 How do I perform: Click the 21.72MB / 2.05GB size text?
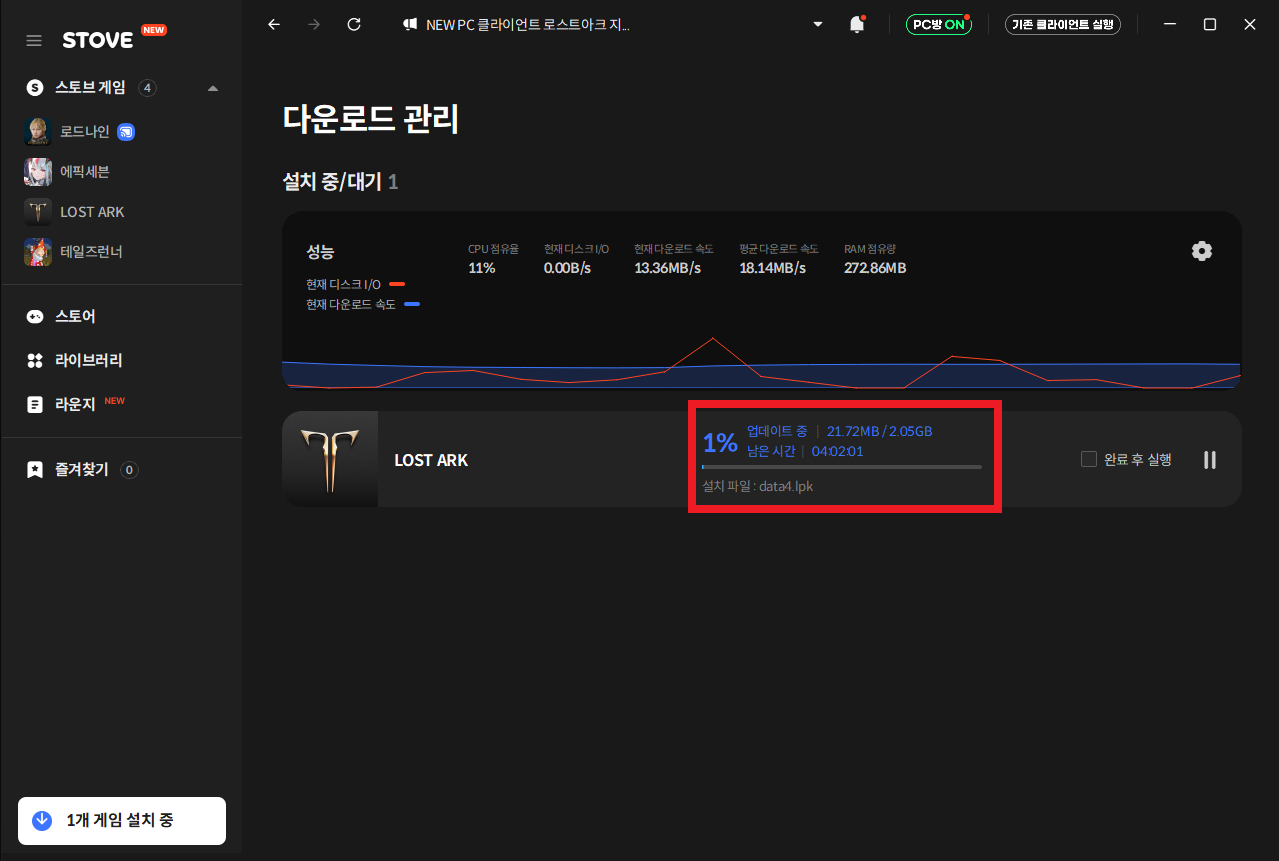879,431
